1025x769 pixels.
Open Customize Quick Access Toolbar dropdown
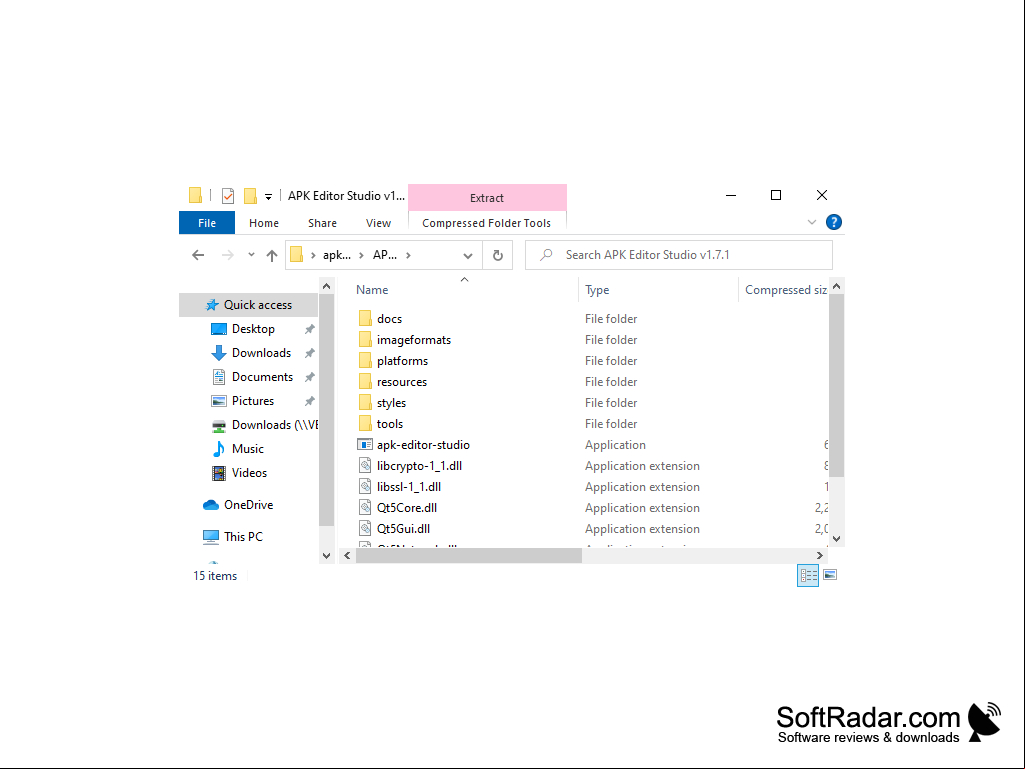tap(268, 196)
